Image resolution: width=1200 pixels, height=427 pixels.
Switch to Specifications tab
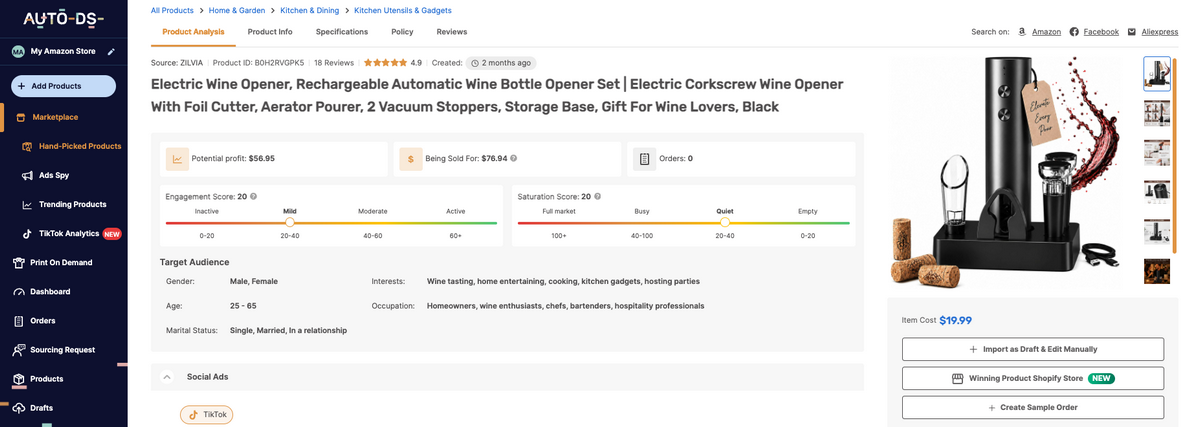[342, 32]
